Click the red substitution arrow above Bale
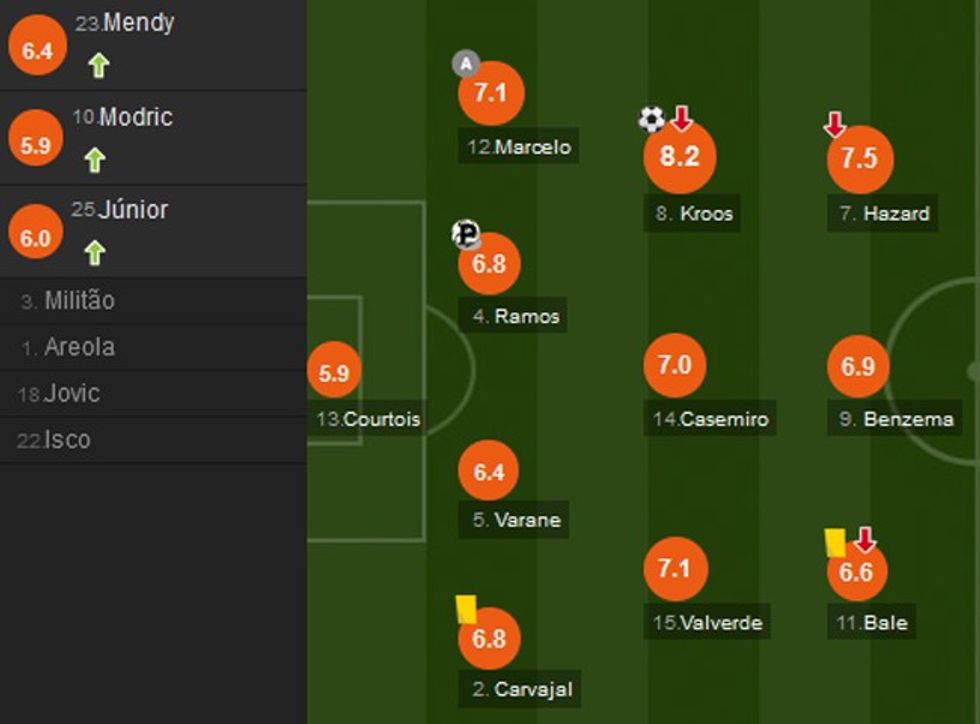Screen dimensions: 980x724 click(865, 540)
